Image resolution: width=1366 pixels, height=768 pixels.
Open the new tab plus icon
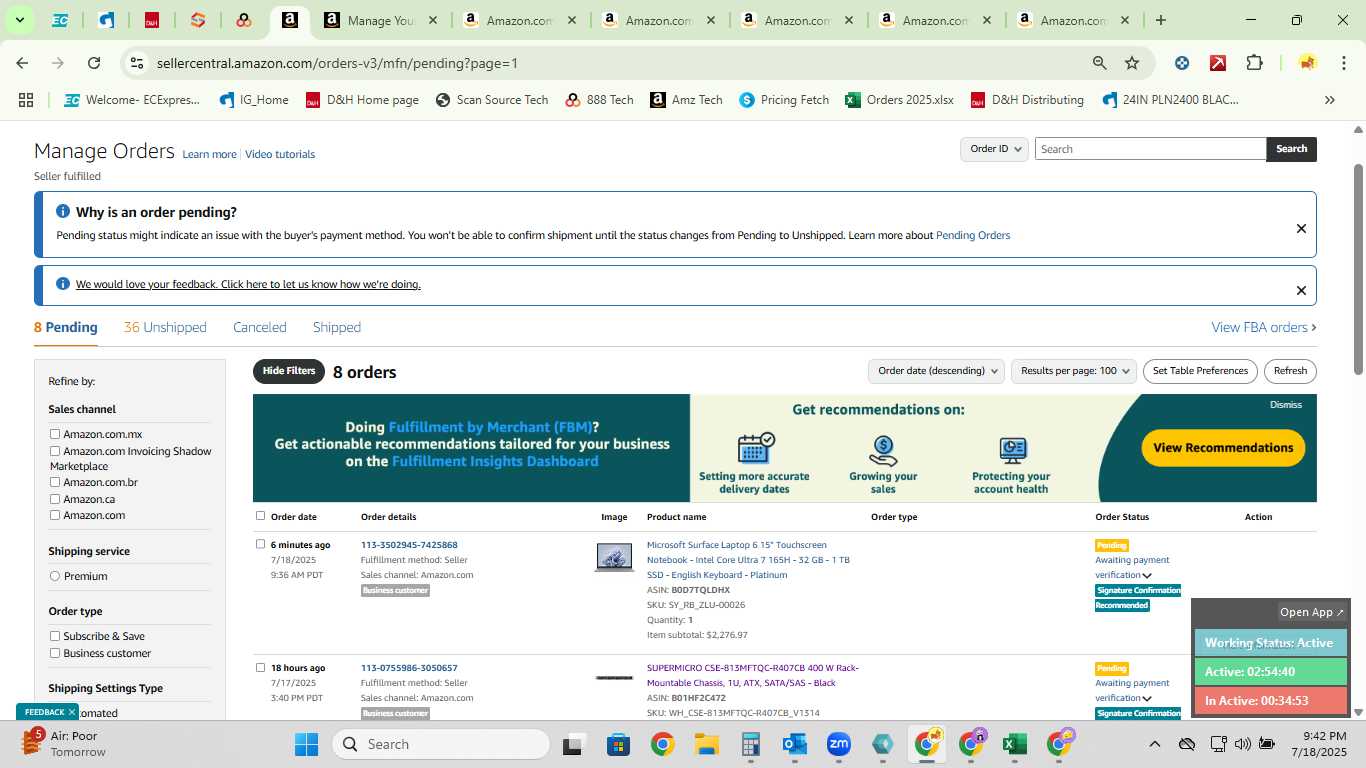pyautogui.click(x=1161, y=20)
